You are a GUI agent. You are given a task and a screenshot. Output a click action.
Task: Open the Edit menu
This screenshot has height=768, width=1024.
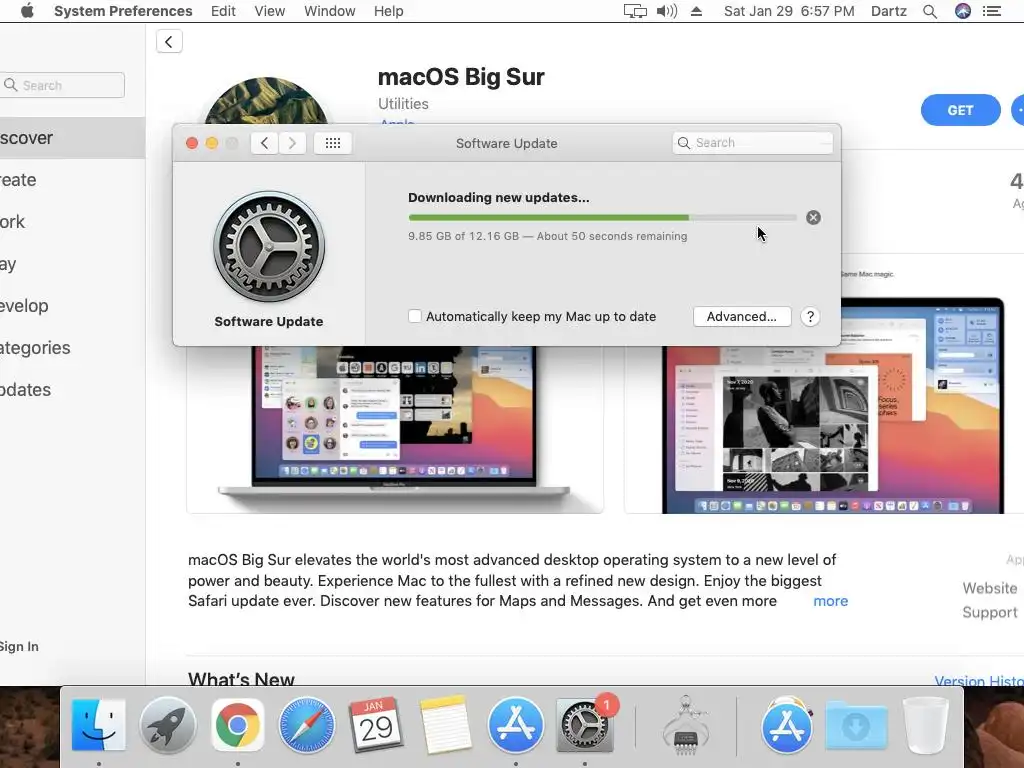coord(223,11)
